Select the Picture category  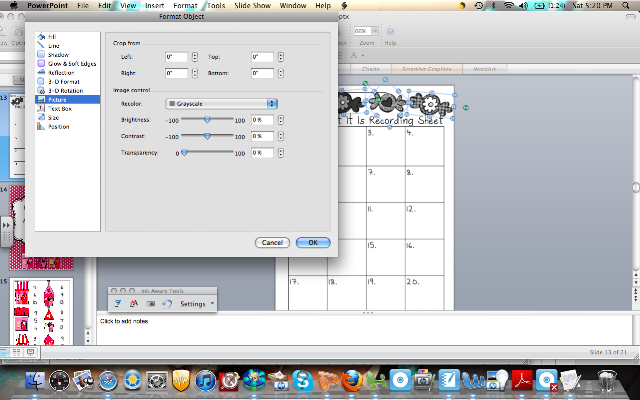point(67,100)
